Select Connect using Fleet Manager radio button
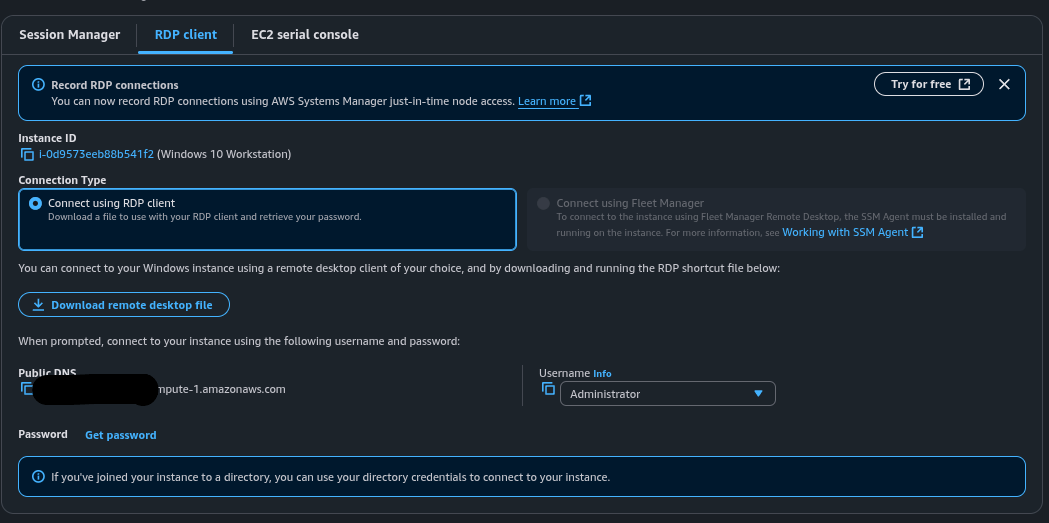Screen dimensions: 1049x523 [x=543, y=203]
